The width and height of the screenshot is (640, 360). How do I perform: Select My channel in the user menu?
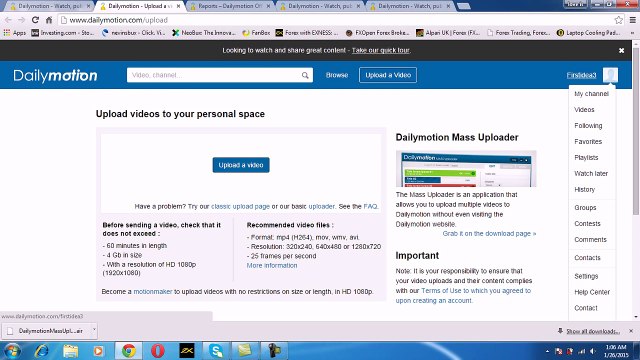[591, 94]
